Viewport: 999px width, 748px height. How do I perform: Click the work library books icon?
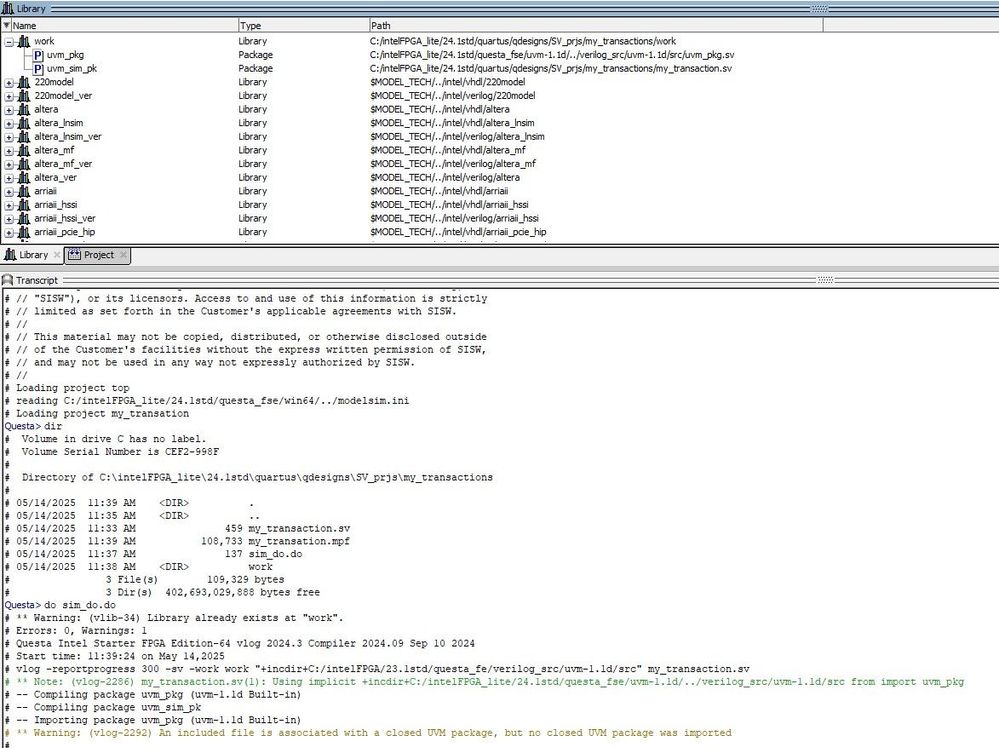[x=24, y=41]
